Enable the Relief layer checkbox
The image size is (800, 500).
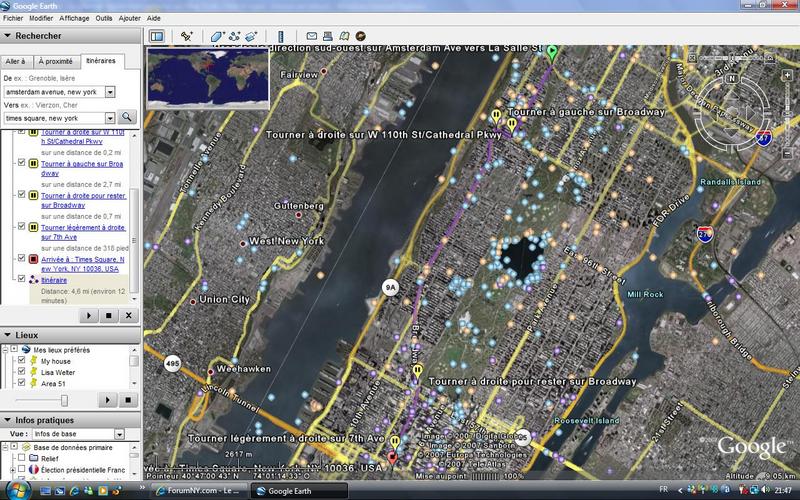point(21,457)
